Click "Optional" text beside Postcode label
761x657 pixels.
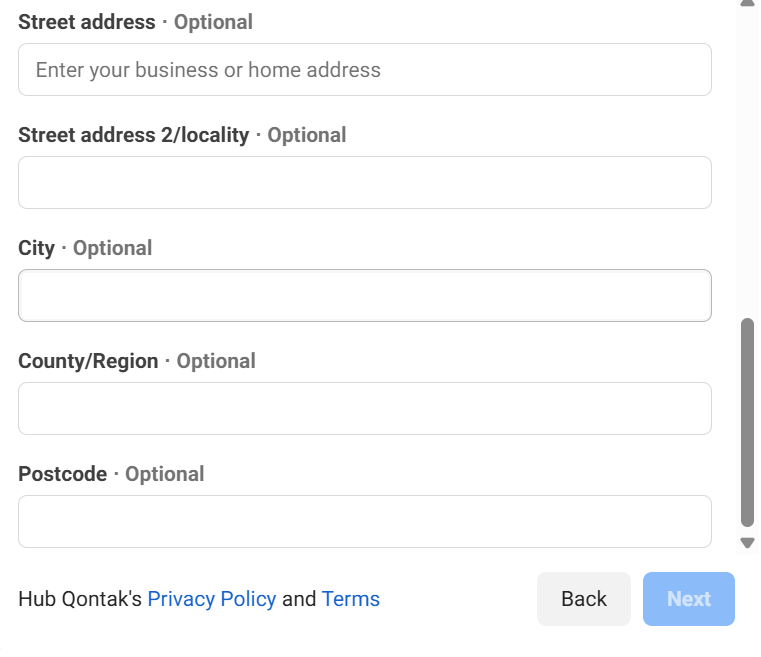(x=164, y=474)
